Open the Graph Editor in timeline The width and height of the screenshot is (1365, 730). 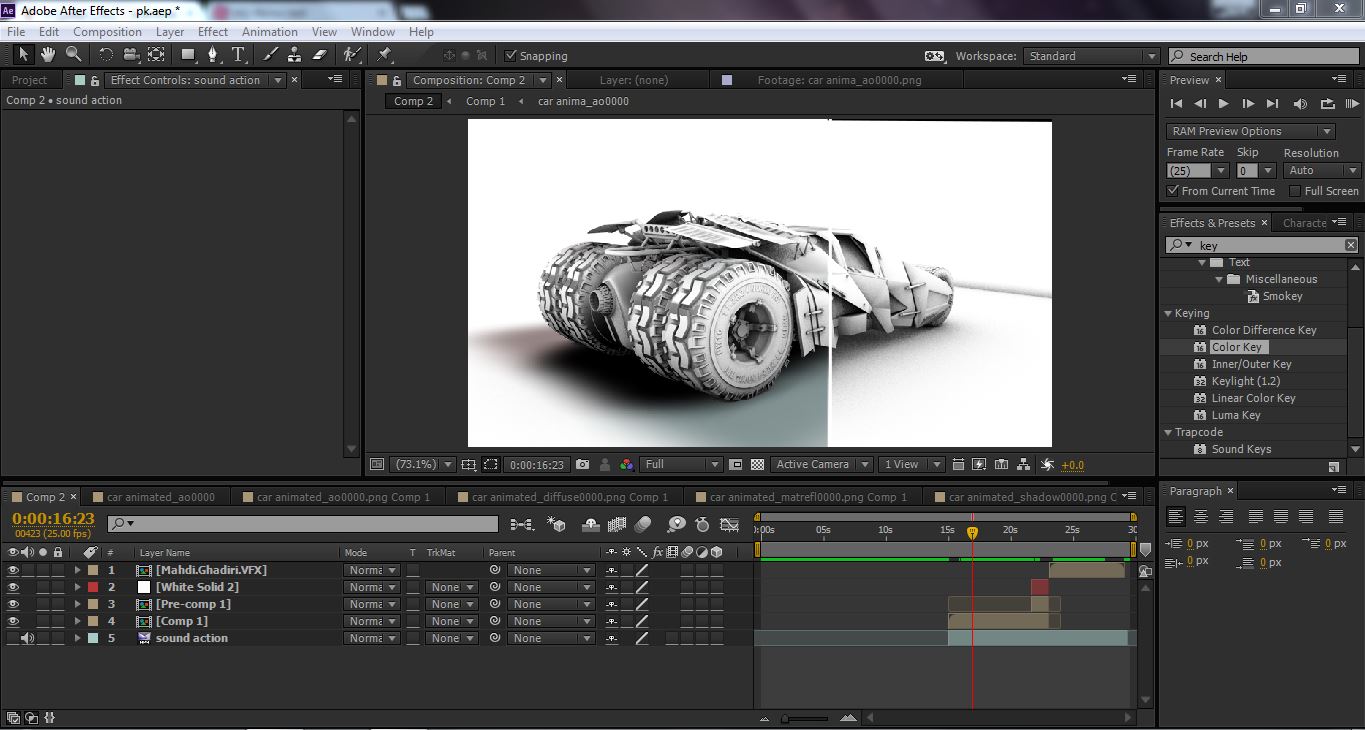pos(730,524)
